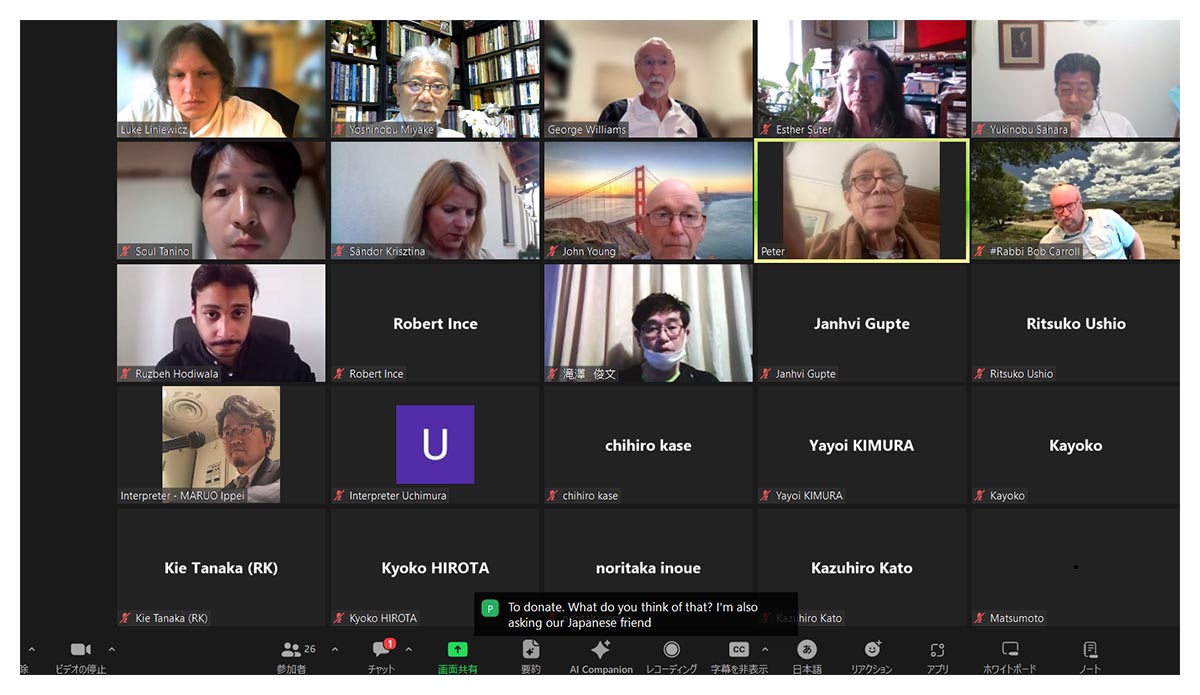Select Kie Tanaka (RK)'s camera-off tile
The height and width of the screenshot is (695, 1200).
(x=221, y=567)
